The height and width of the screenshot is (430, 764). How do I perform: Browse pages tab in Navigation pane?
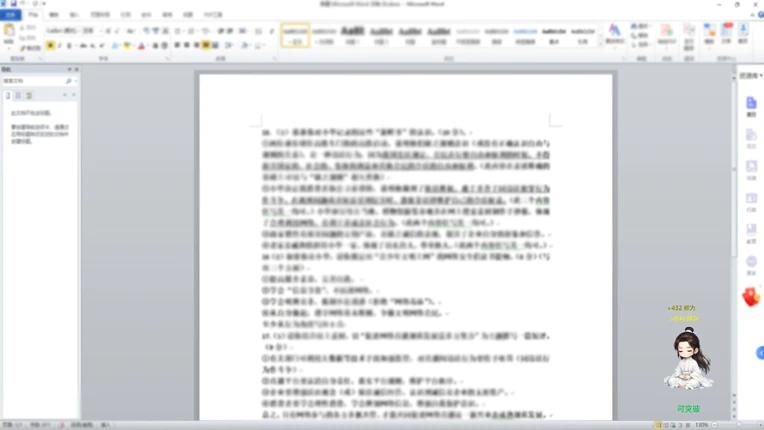tap(18, 95)
